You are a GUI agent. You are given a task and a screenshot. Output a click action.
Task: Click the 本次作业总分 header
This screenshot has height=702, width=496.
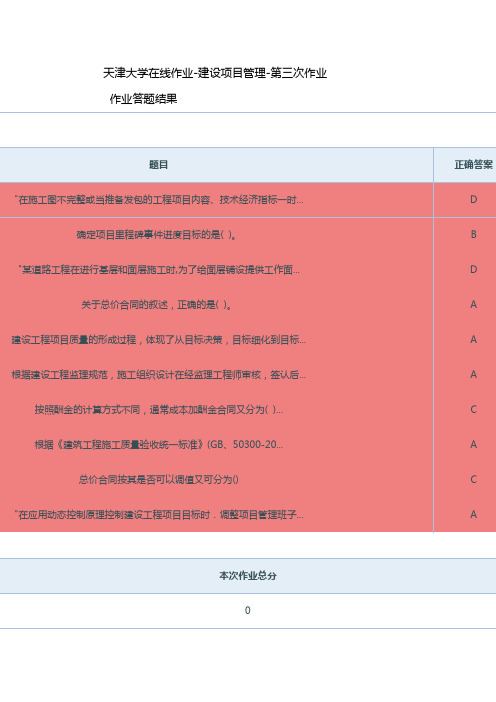pyautogui.click(x=248, y=576)
